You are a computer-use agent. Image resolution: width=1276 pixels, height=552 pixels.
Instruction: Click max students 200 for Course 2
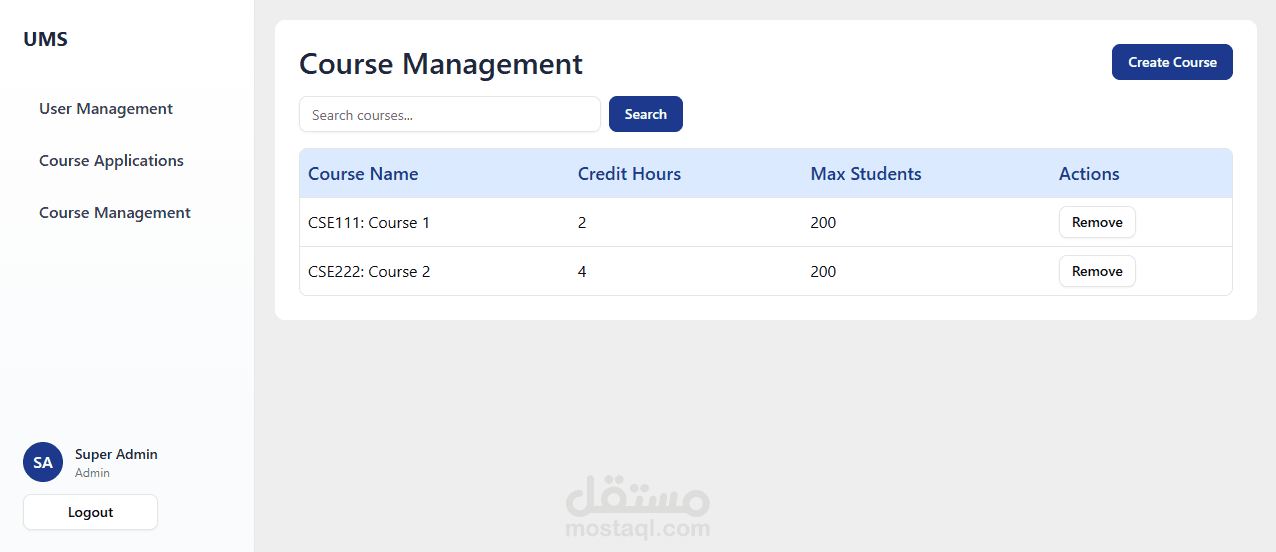[x=823, y=272]
